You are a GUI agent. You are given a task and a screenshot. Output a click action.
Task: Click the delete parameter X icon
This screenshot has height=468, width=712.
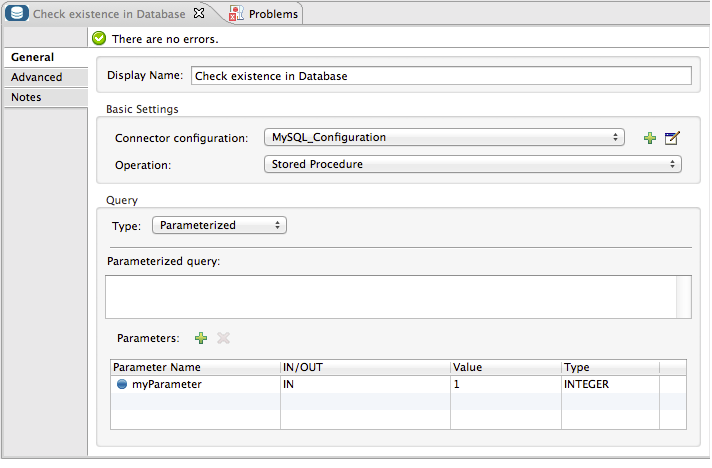coord(223,338)
